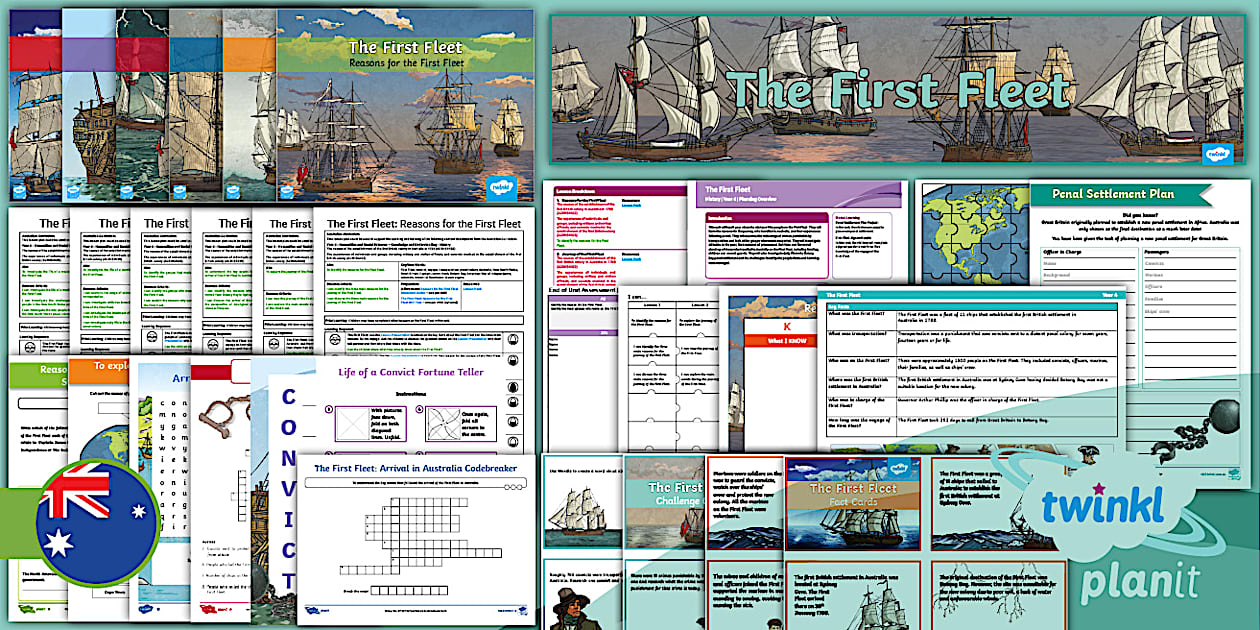Click the Twinkl cloud icon on the Fact Cards
This screenshot has width=1260, height=630.
pyautogui.click(x=901, y=468)
